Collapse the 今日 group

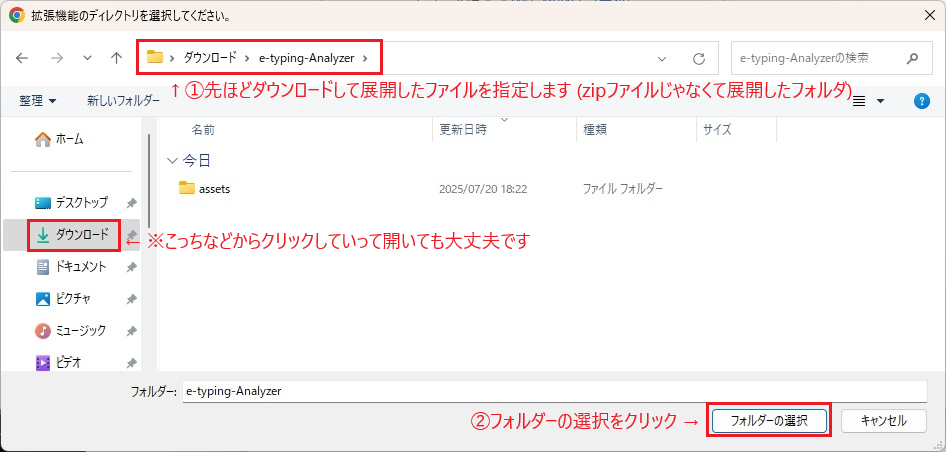[x=173, y=161]
